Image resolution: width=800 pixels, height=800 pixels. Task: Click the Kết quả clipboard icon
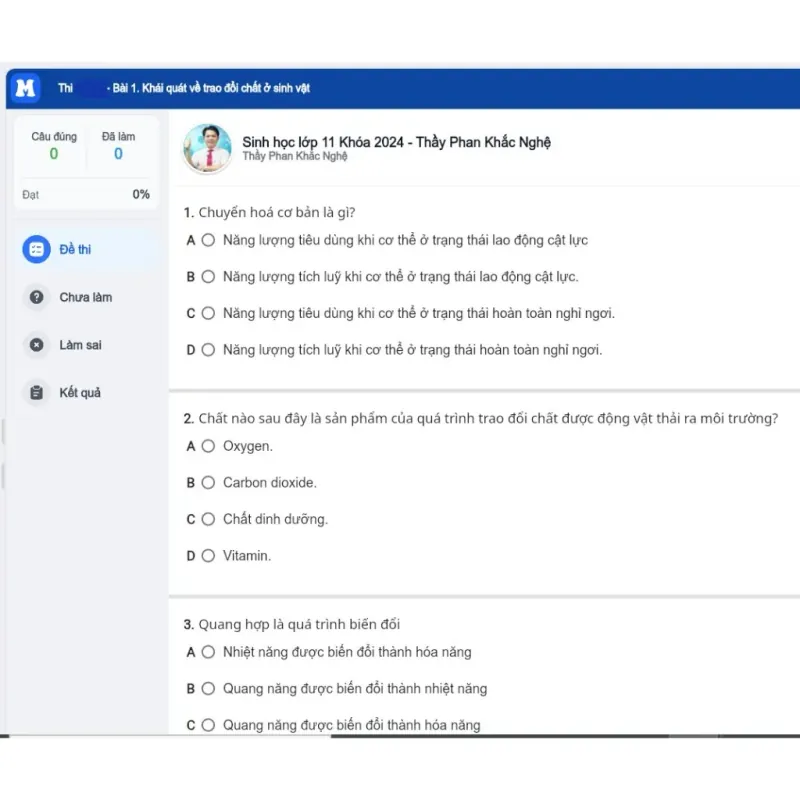point(37,393)
